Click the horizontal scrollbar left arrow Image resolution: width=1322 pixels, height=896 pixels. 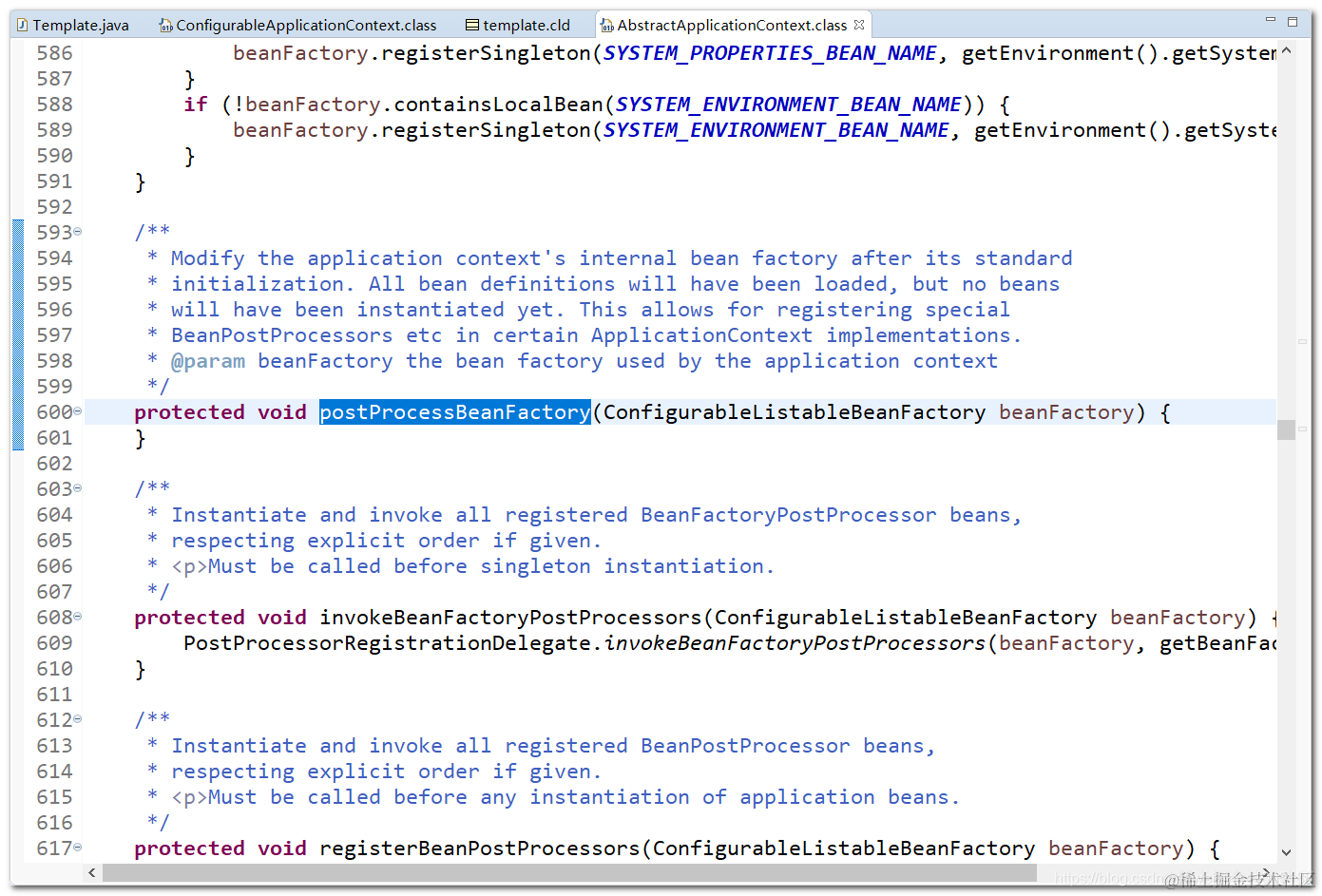[x=92, y=872]
